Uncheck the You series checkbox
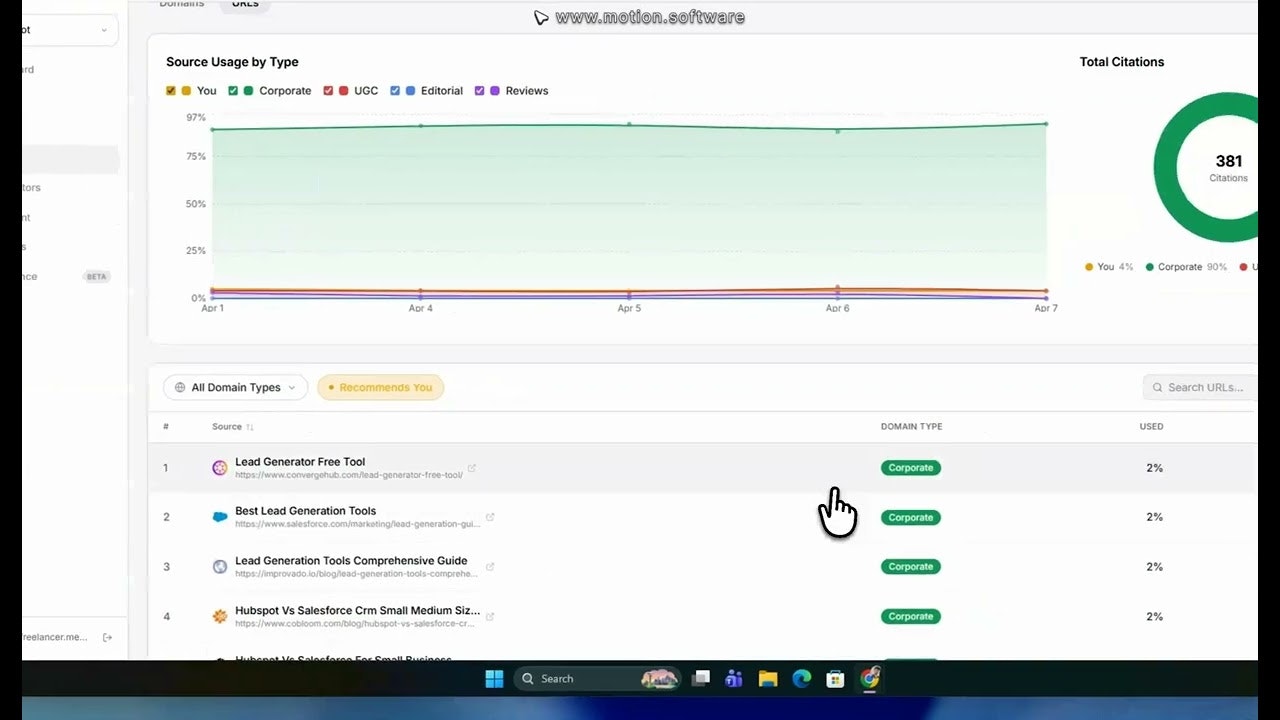1280x720 pixels. tap(171, 91)
